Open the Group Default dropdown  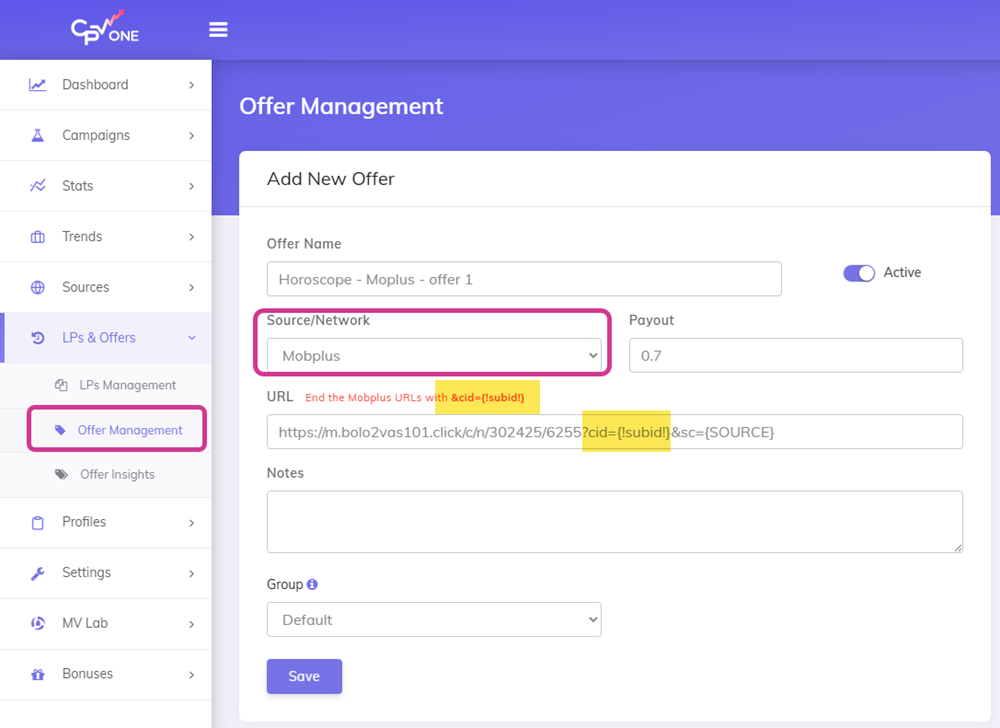pos(434,619)
